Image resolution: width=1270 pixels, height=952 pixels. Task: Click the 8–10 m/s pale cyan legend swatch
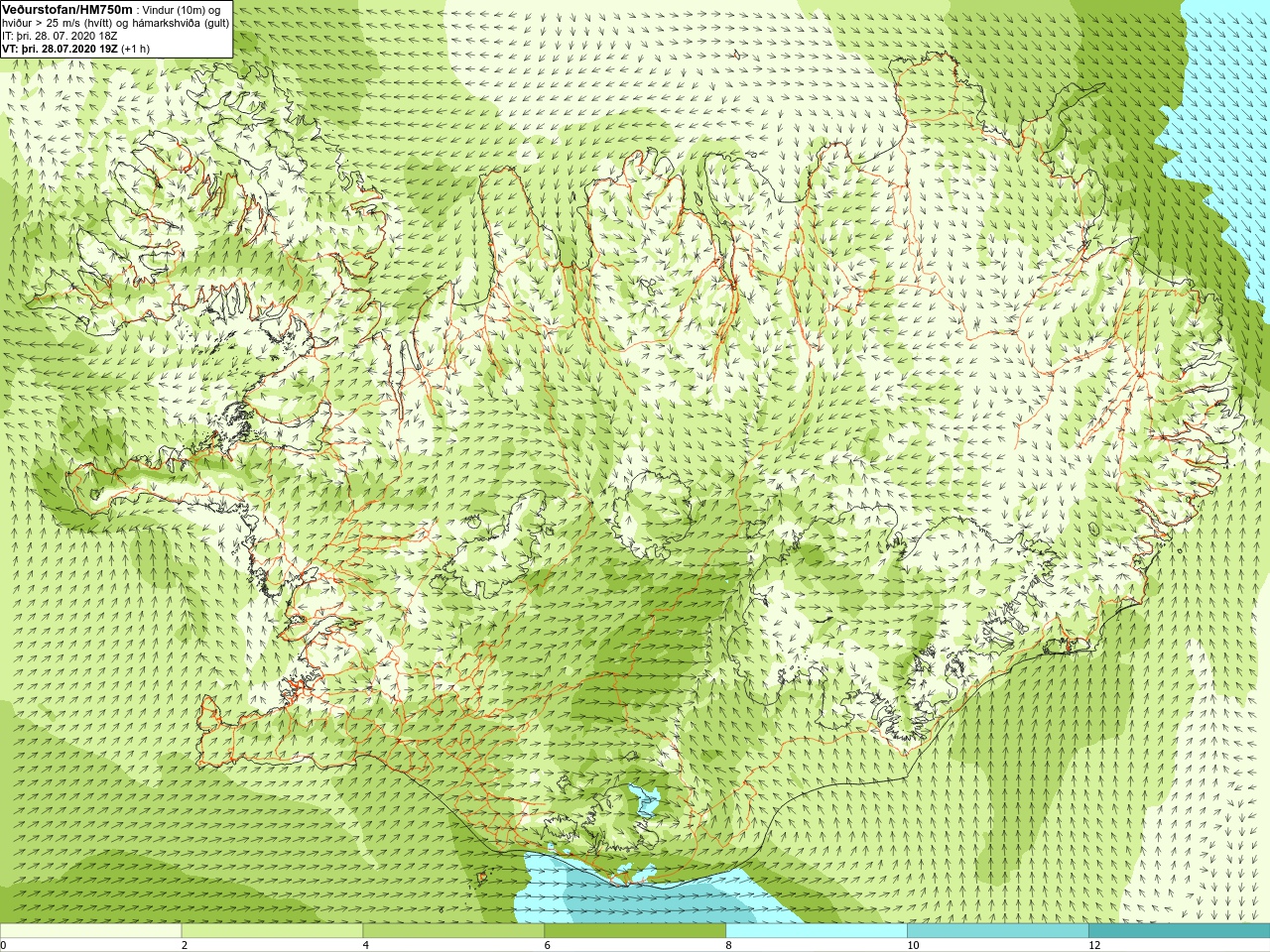[817, 931]
